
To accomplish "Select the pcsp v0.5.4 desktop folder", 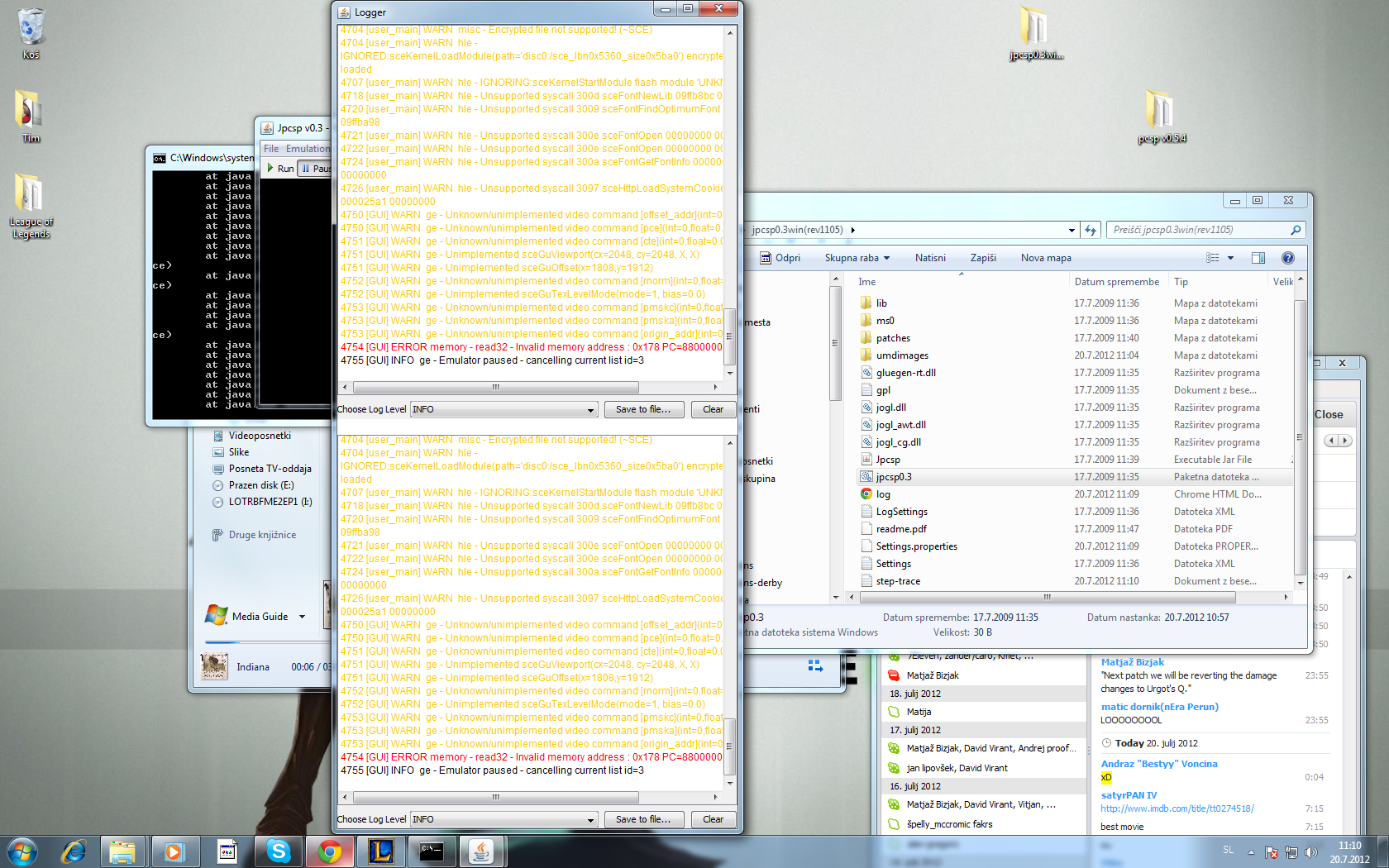I will click(1161, 116).
